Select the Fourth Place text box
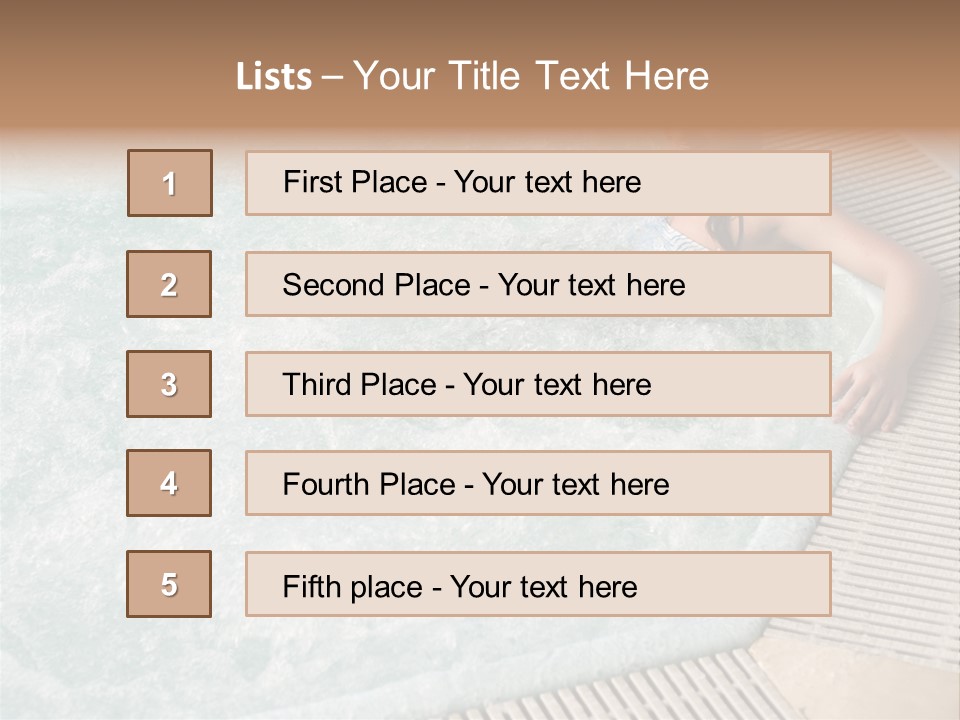This screenshot has width=960, height=720. coord(538,483)
